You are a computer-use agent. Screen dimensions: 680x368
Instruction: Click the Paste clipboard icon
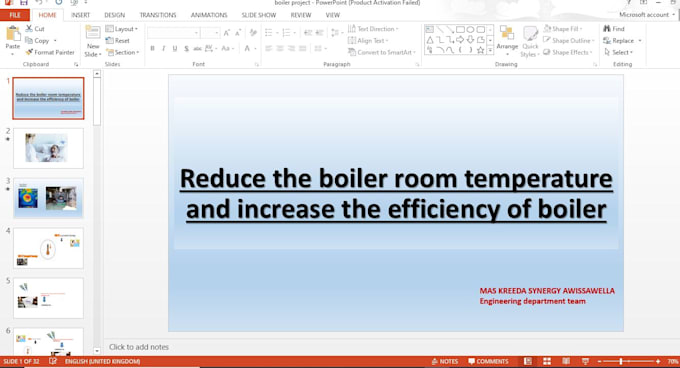click(13, 34)
